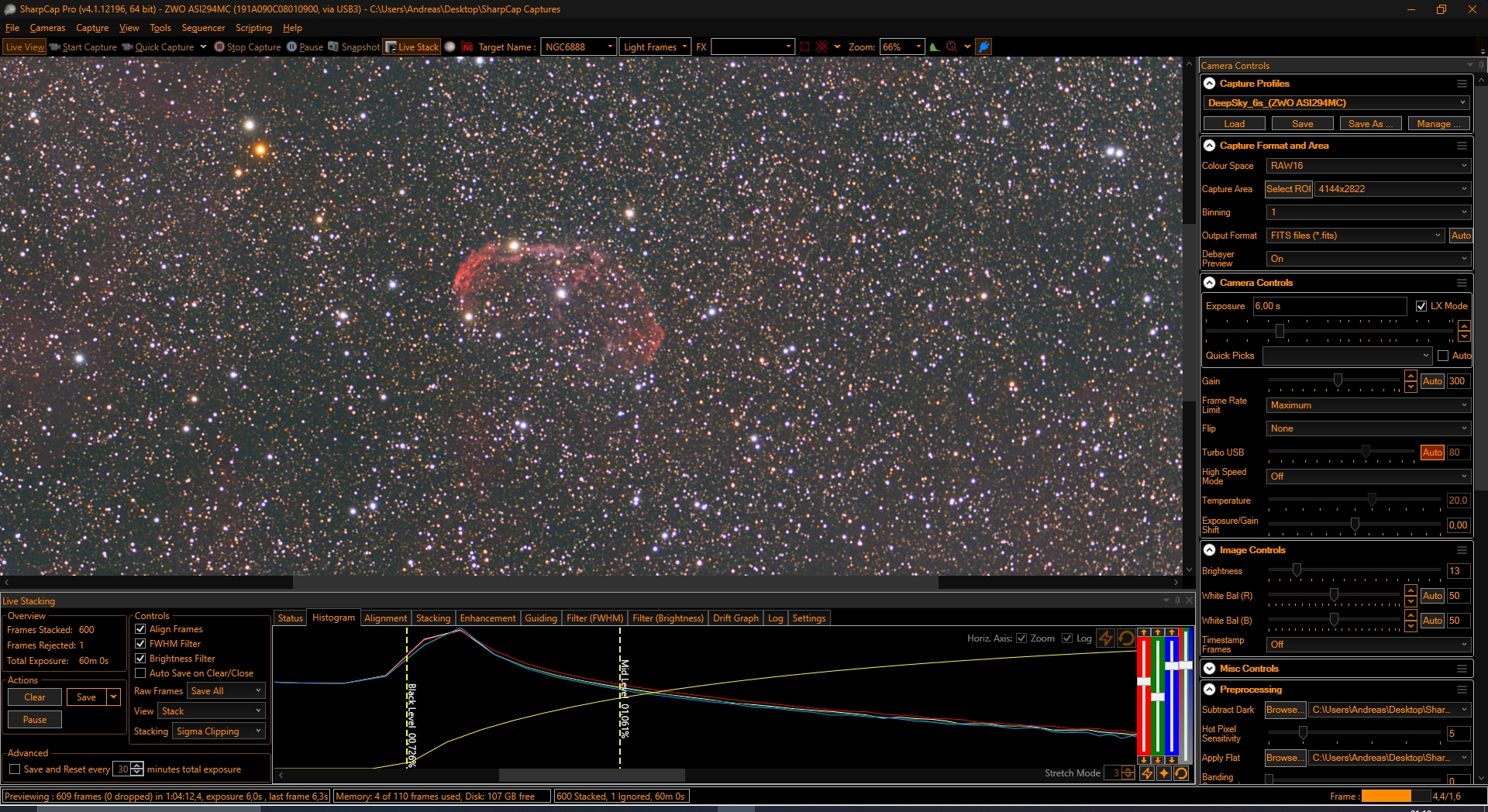The image size is (1488, 812).
Task: Open the Binning dropdown
Action: click(x=1369, y=212)
